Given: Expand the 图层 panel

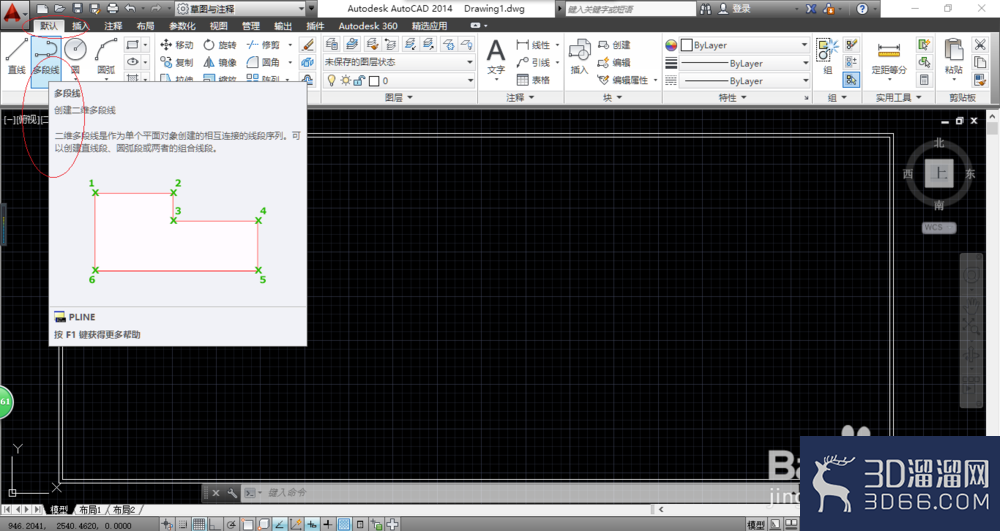Looking at the screenshot, I should click(x=399, y=98).
